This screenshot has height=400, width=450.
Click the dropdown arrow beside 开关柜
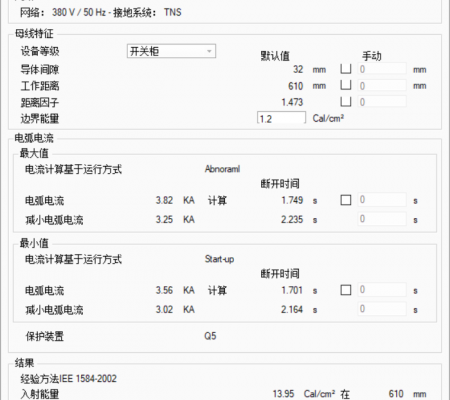[x=209, y=51]
